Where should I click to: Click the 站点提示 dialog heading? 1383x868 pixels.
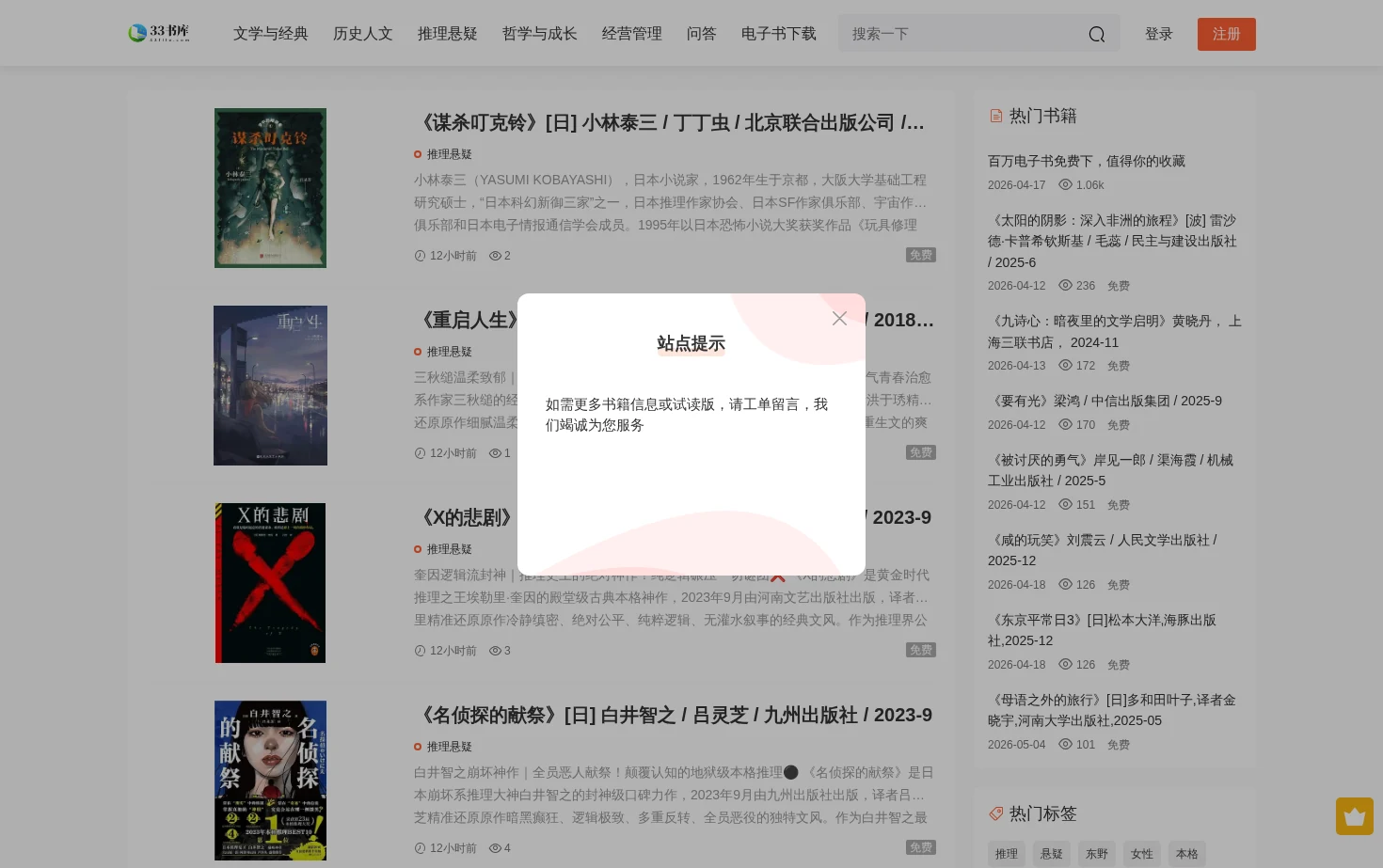click(x=691, y=344)
